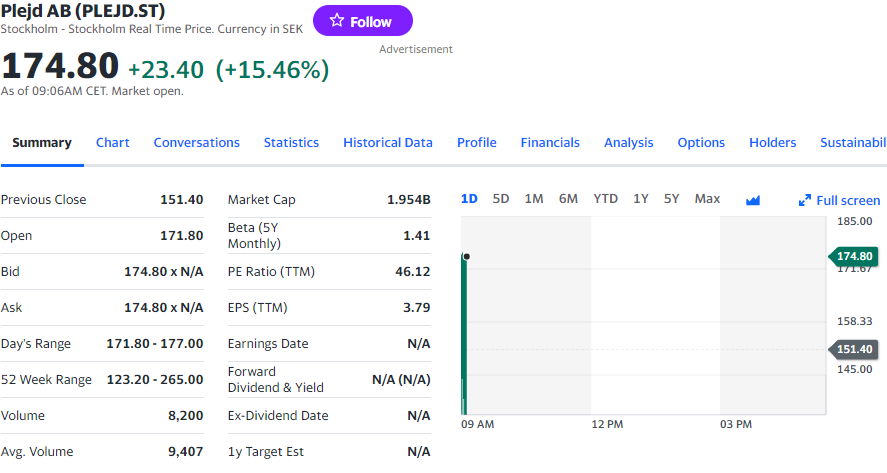Click the large 174.80 current price
This screenshot has height=473, width=887.
pos(60,66)
